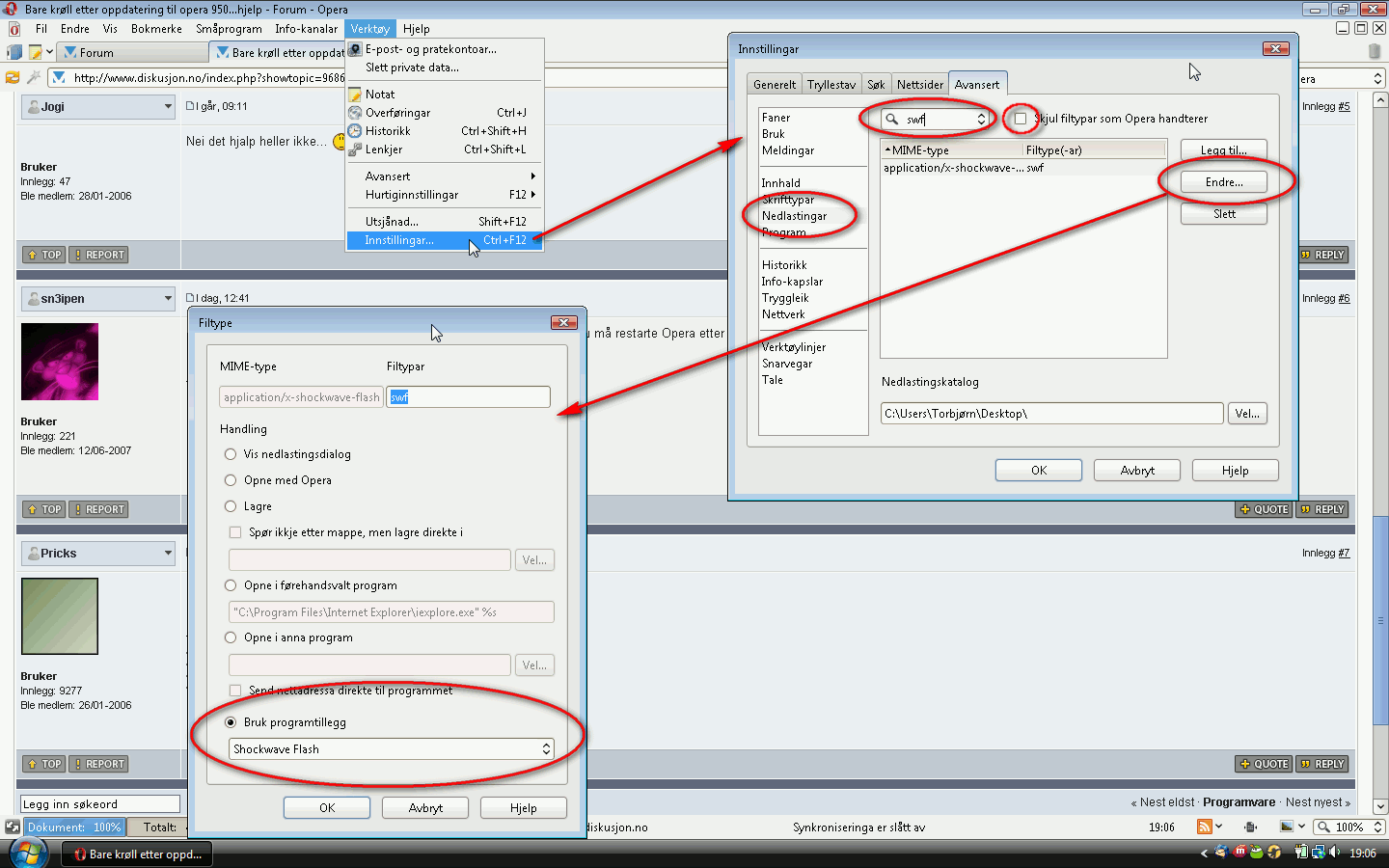The height and width of the screenshot is (868, 1389).
Task: Click the Vel... button by Nedlastingskatalog
Action: click(1247, 414)
